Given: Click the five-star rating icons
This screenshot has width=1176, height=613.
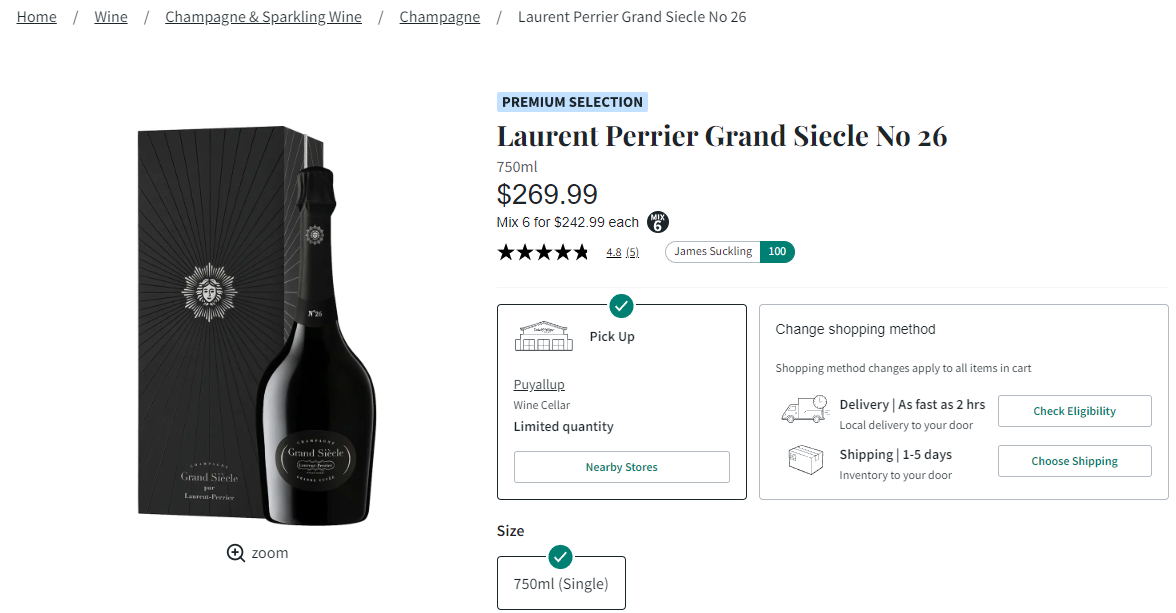Looking at the screenshot, I should pos(543,252).
